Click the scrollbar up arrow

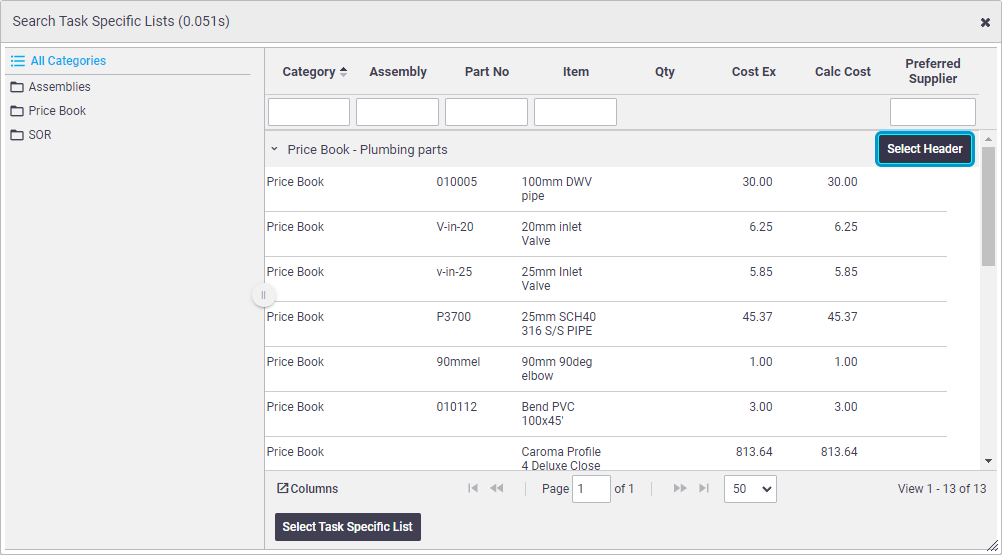coord(989,139)
